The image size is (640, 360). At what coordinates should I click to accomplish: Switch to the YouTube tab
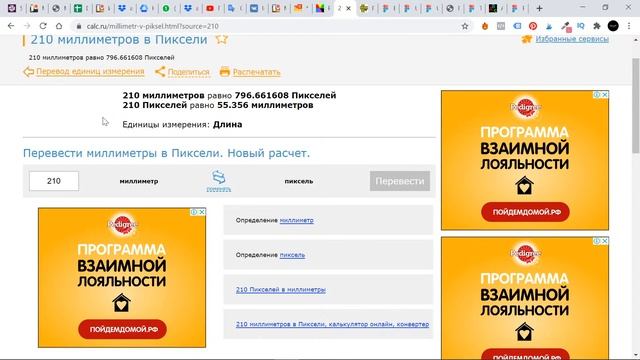(x=210, y=8)
